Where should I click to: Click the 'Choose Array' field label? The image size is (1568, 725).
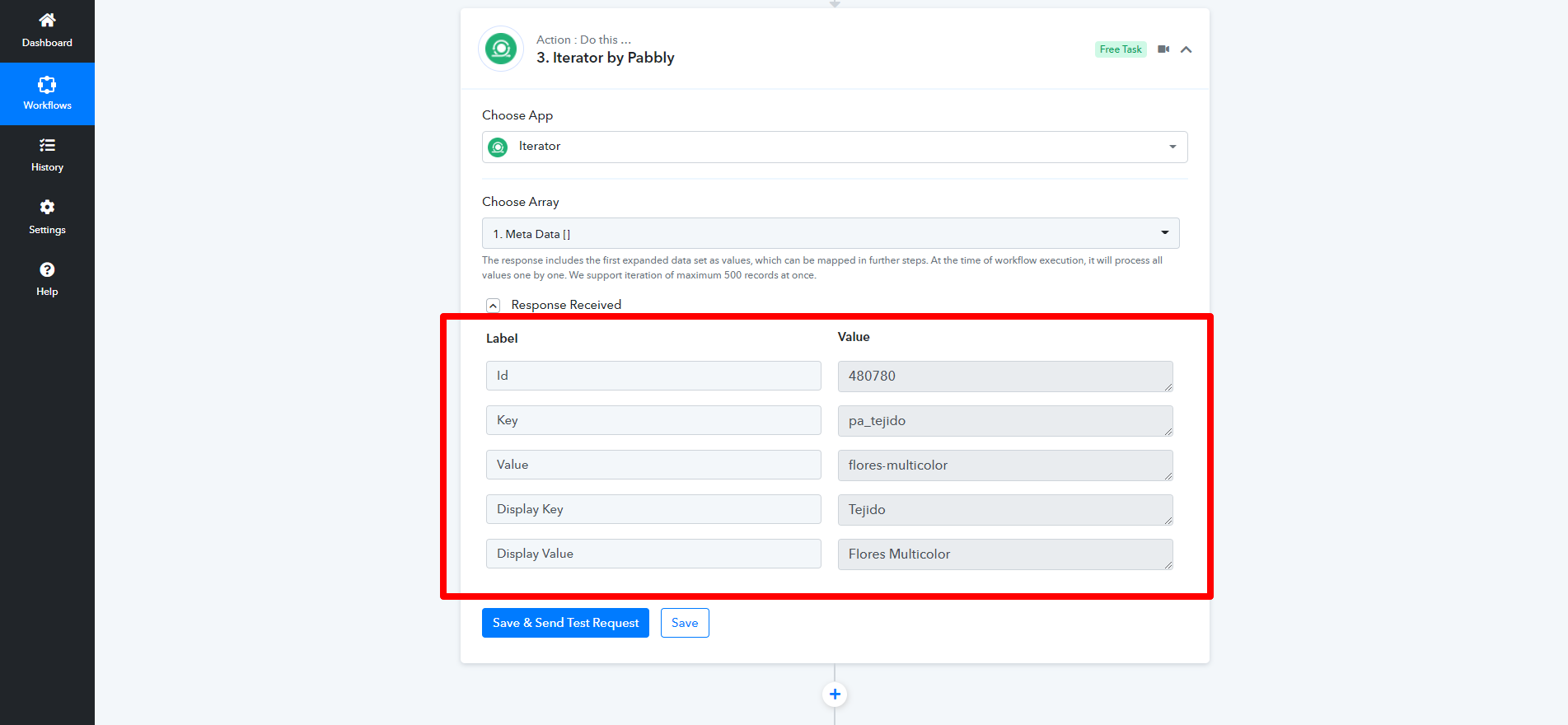click(521, 202)
